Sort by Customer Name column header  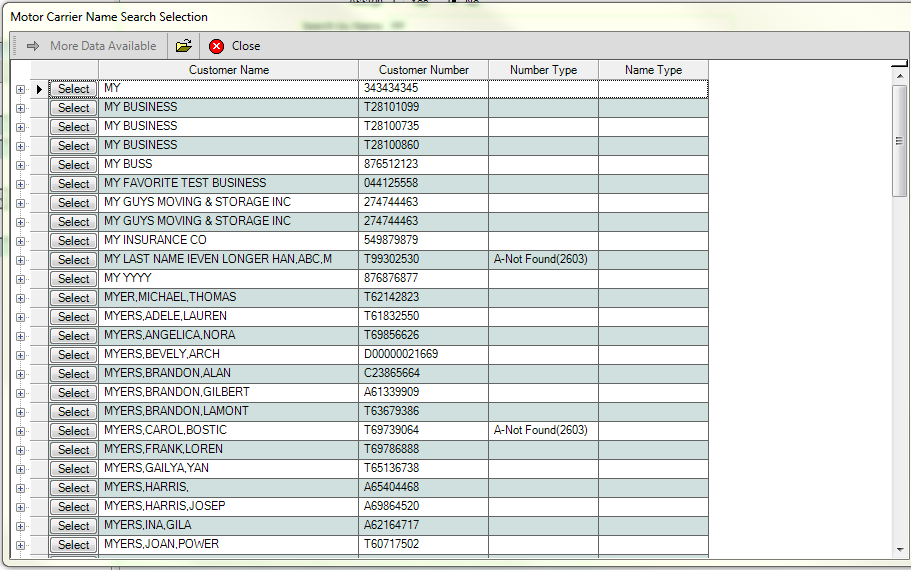tap(228, 70)
